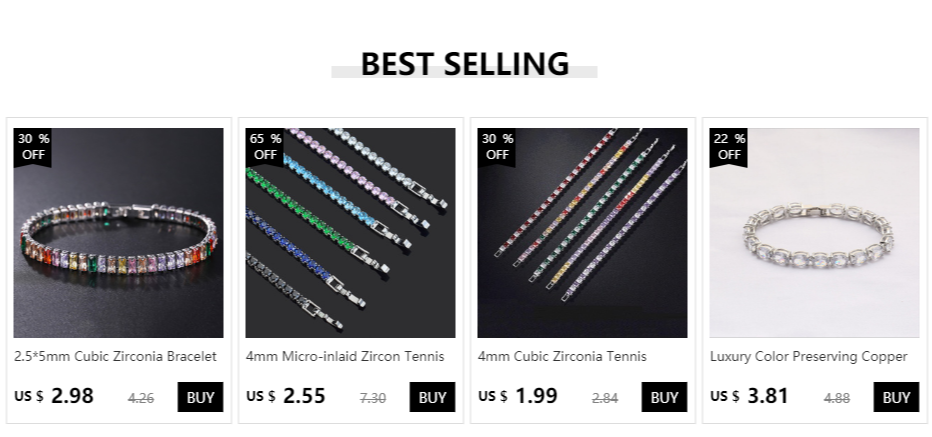Click the US $2.98 price
Viewport: 932px width, 437px height.
[55, 396]
